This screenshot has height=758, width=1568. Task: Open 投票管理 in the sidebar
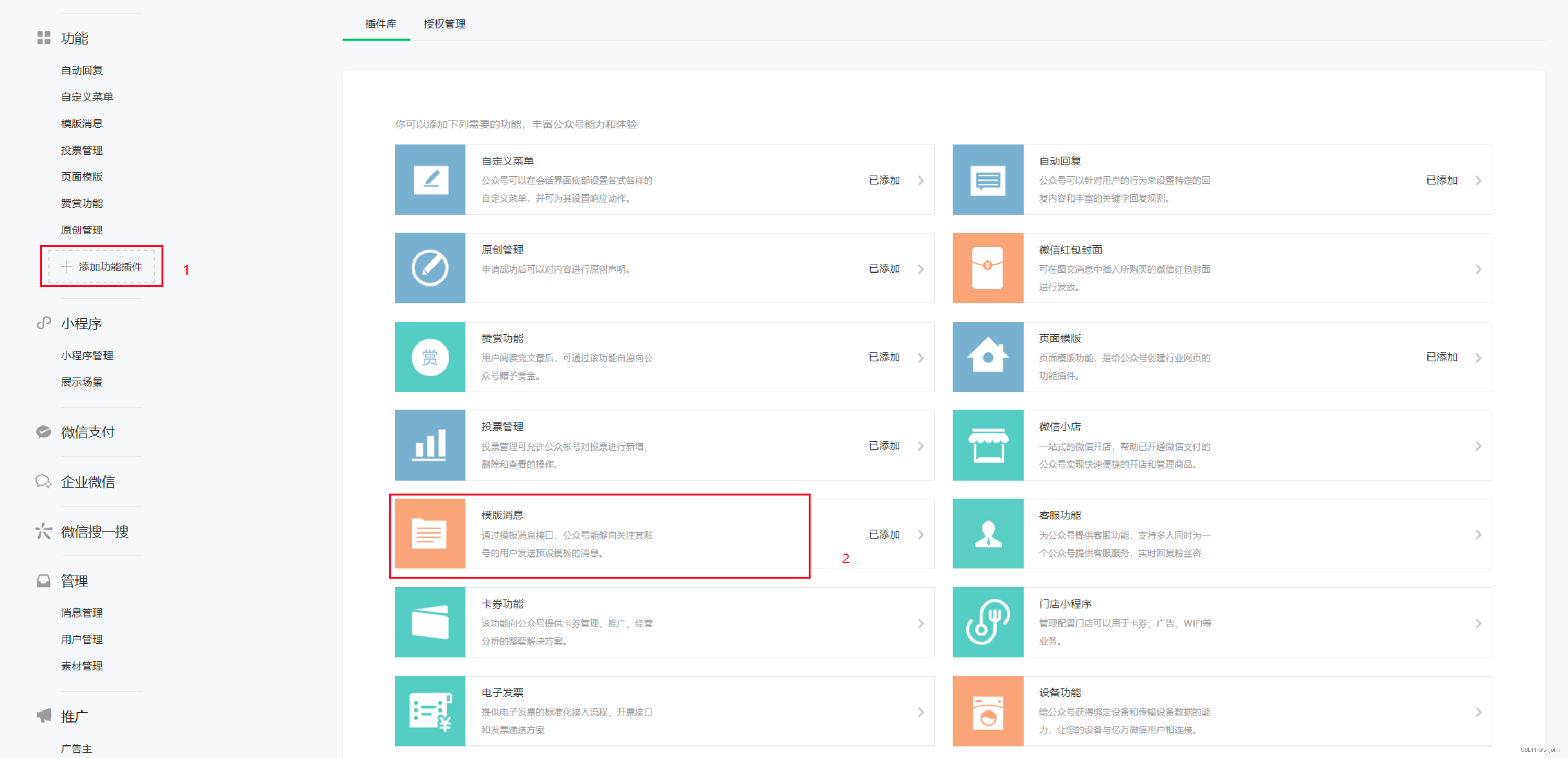click(81, 150)
